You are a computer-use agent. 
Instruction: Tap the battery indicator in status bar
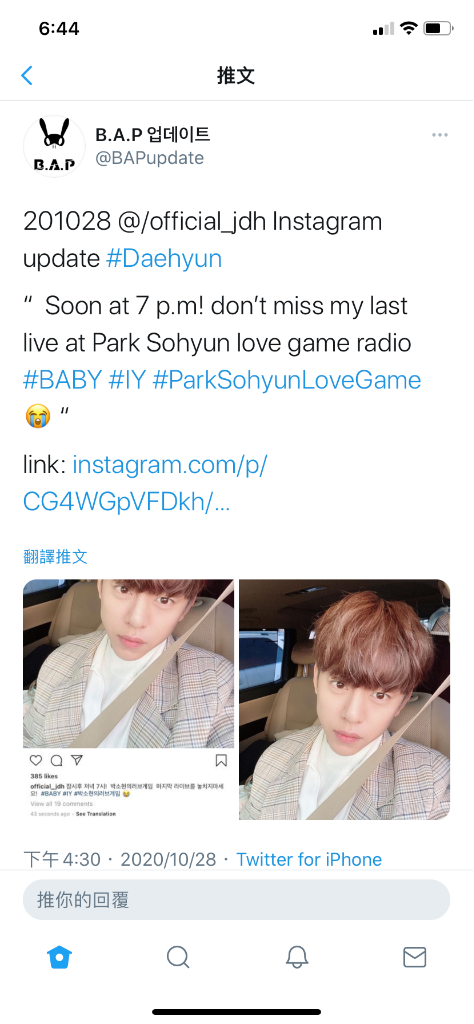point(438,29)
